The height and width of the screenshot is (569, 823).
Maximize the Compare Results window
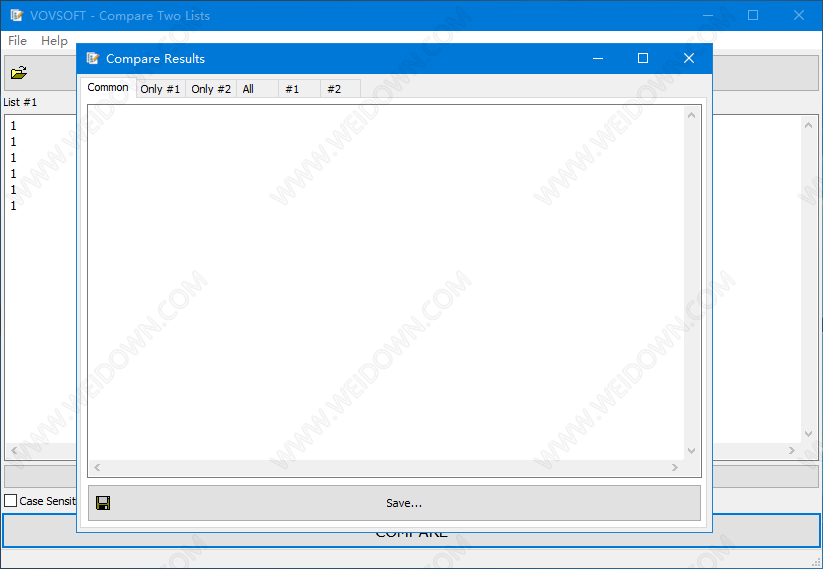tap(643, 59)
